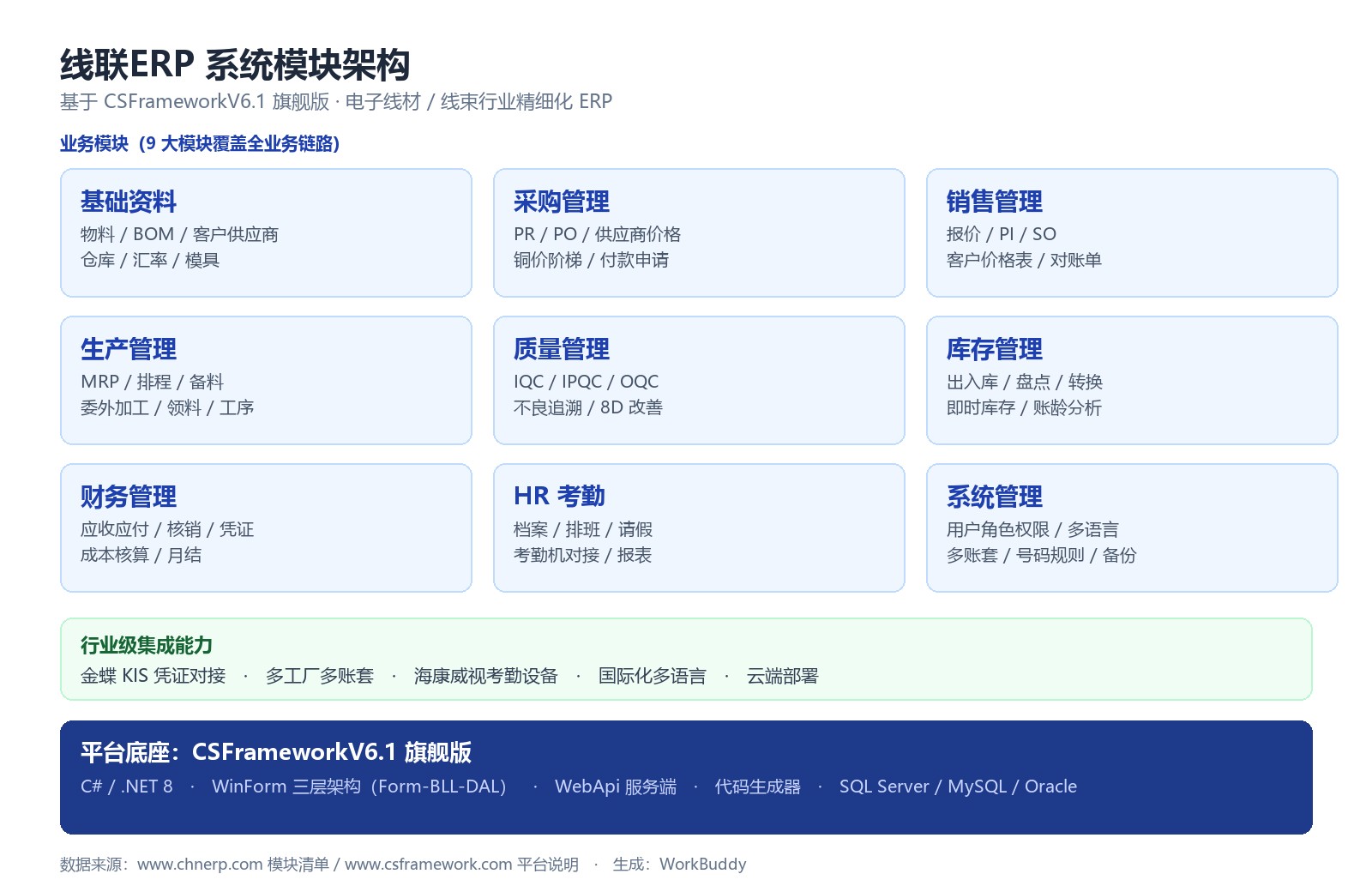The image size is (1372, 892).
Task: Click 代码生成器 in blue banner
Action: tap(758, 787)
